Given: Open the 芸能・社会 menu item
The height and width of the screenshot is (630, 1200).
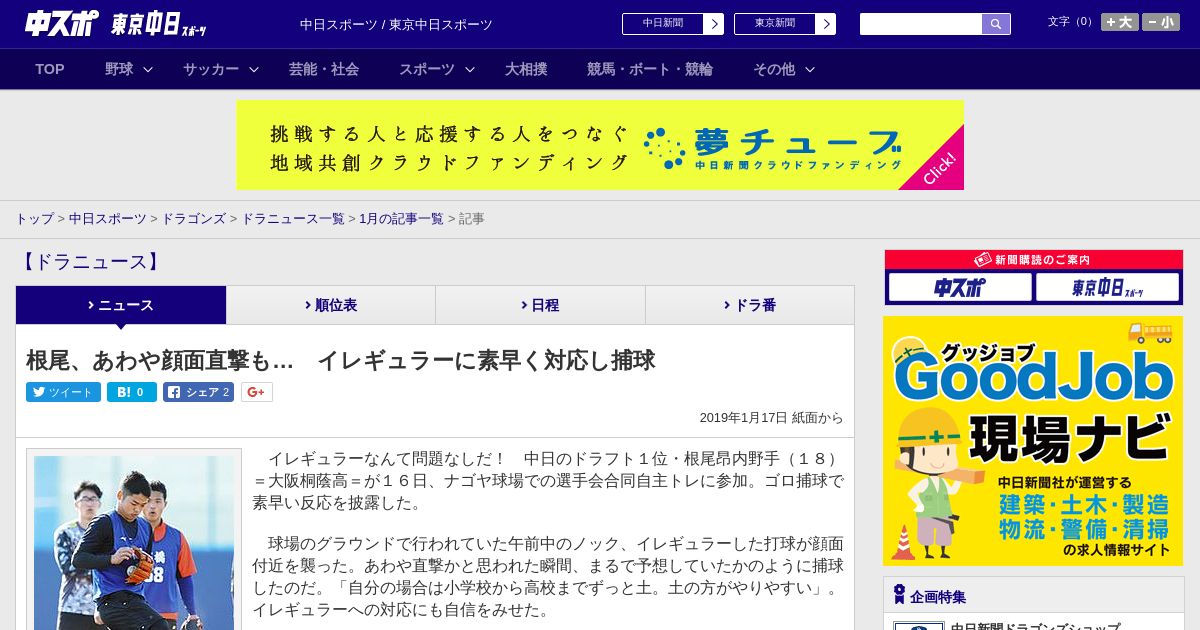Looking at the screenshot, I should point(324,69).
